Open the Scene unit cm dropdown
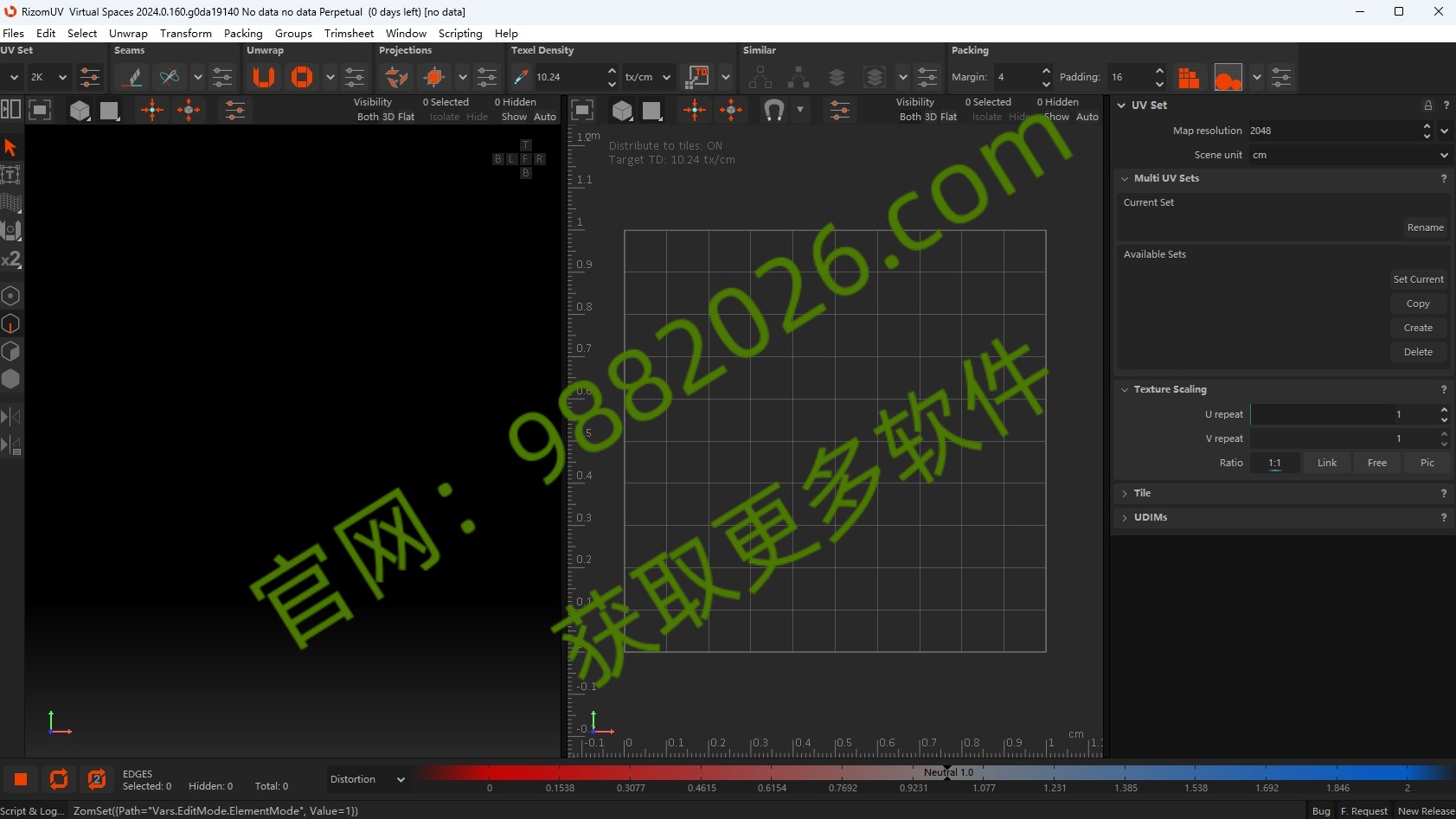1456x819 pixels. (1349, 155)
